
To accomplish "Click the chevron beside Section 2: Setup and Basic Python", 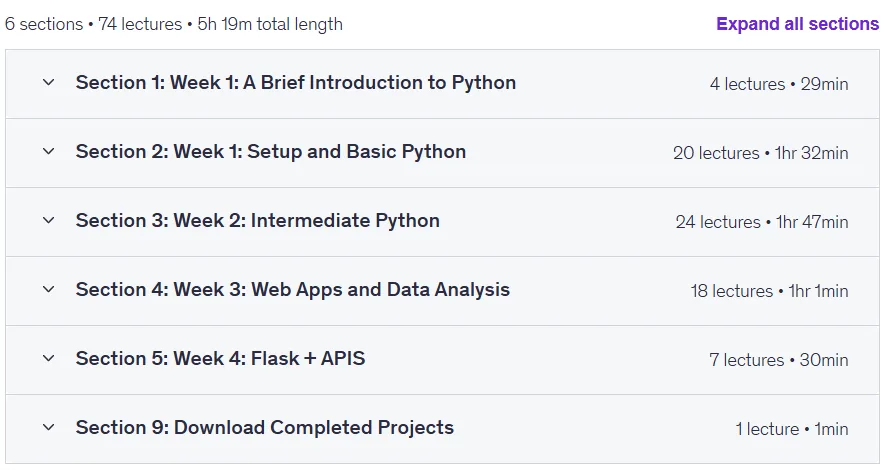I will [x=49, y=151].
